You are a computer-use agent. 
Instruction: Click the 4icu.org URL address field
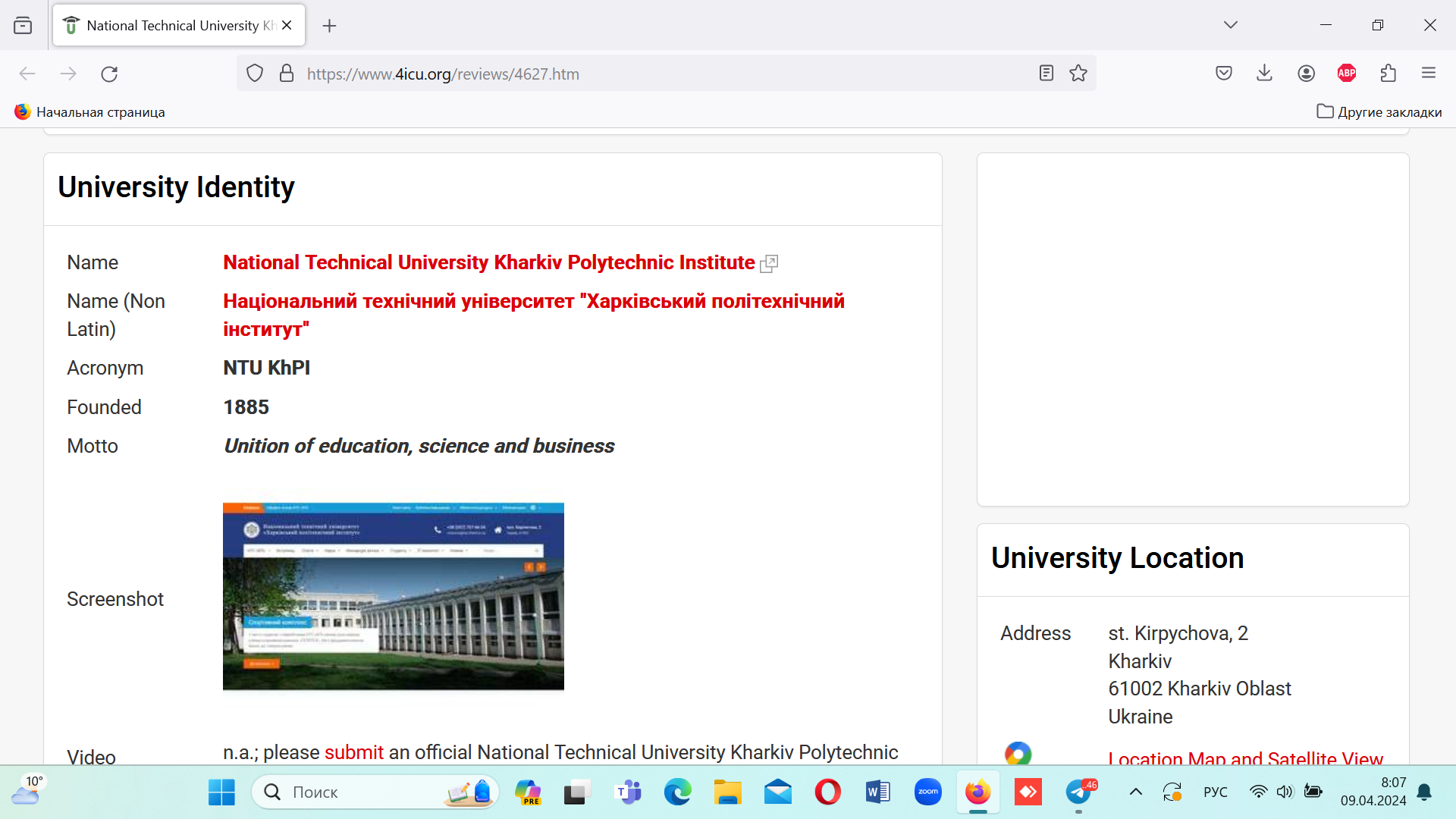[667, 74]
